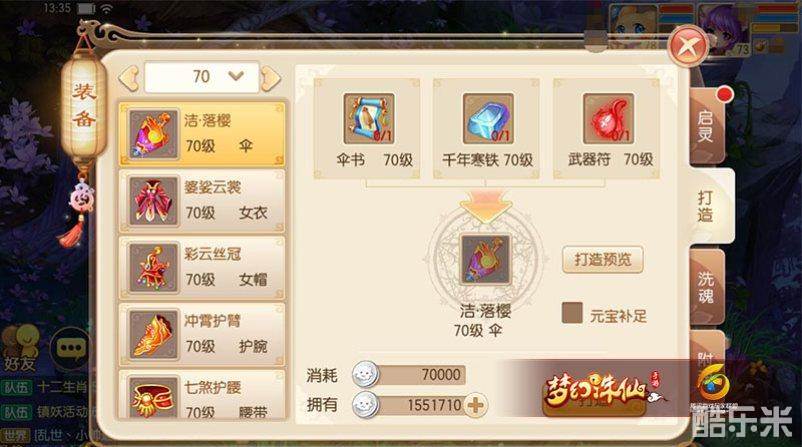This screenshot has height=447, width=802.
Task: Select 冲霄护臂 wrist guard item
Action: click(202, 334)
